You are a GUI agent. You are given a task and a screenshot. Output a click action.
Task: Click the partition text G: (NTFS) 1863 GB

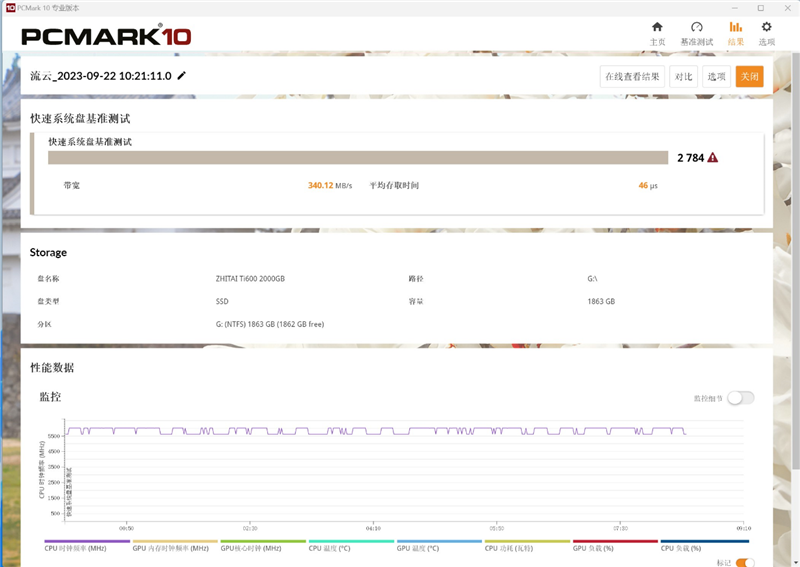pos(270,324)
